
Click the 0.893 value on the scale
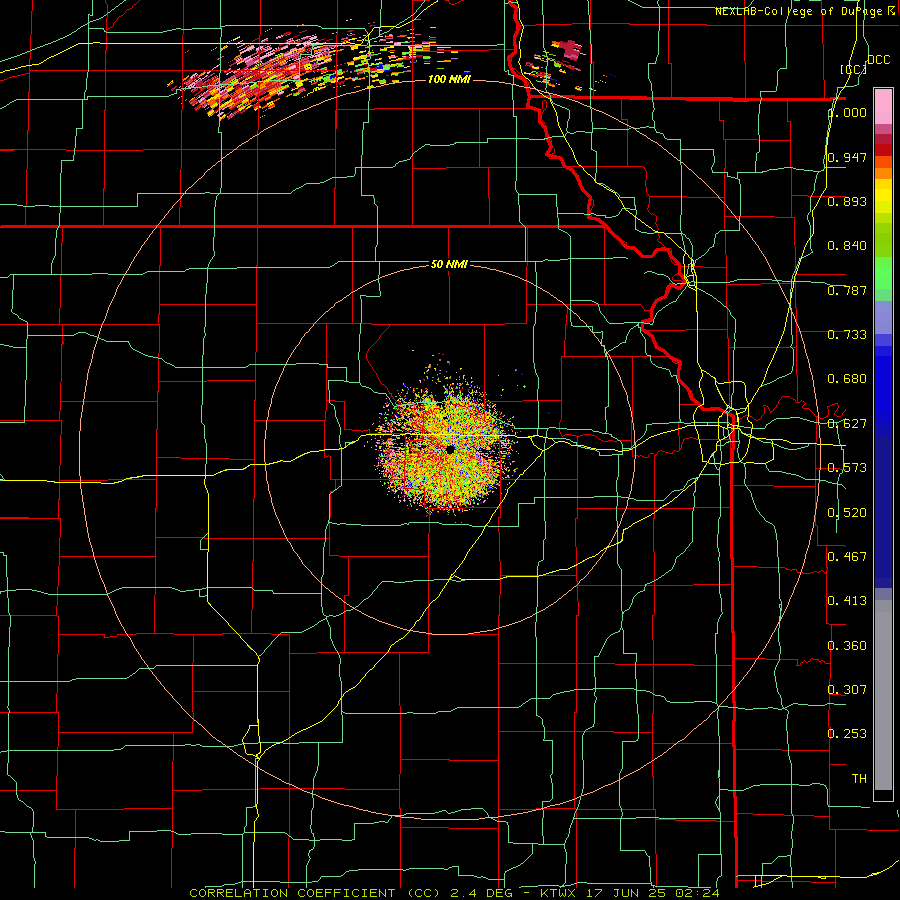click(847, 201)
